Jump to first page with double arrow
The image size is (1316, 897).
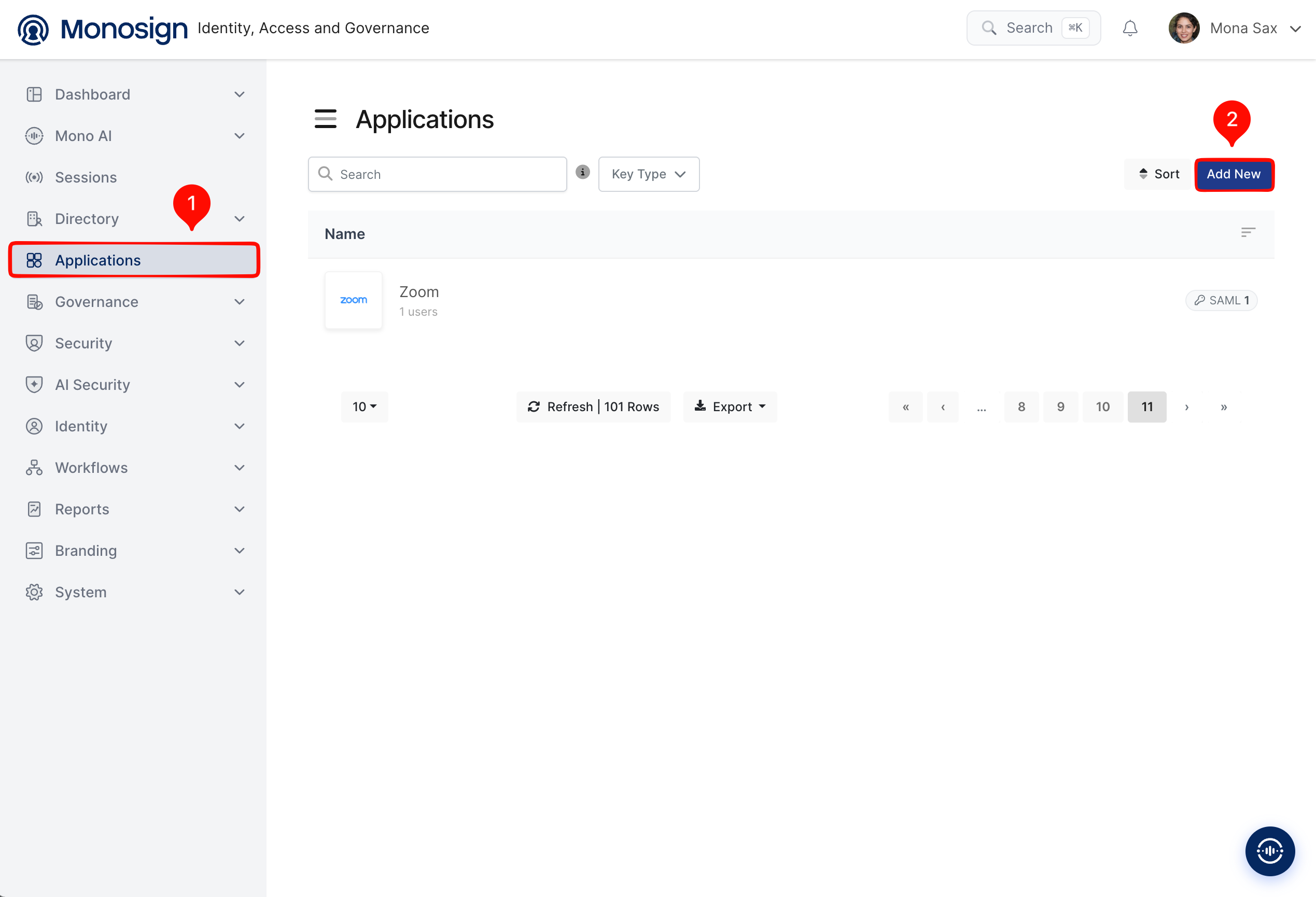[905, 407]
